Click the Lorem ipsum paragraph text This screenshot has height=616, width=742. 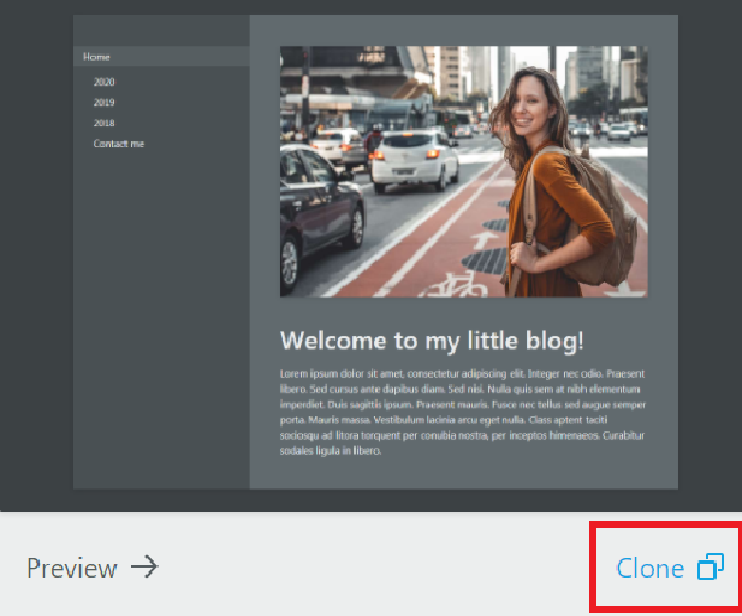[462, 412]
